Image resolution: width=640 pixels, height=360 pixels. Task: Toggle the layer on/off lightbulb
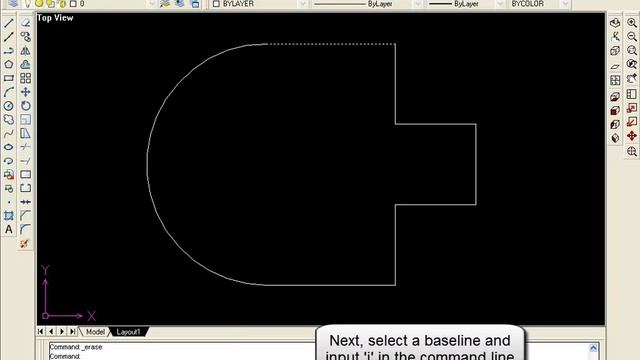coord(28,4)
